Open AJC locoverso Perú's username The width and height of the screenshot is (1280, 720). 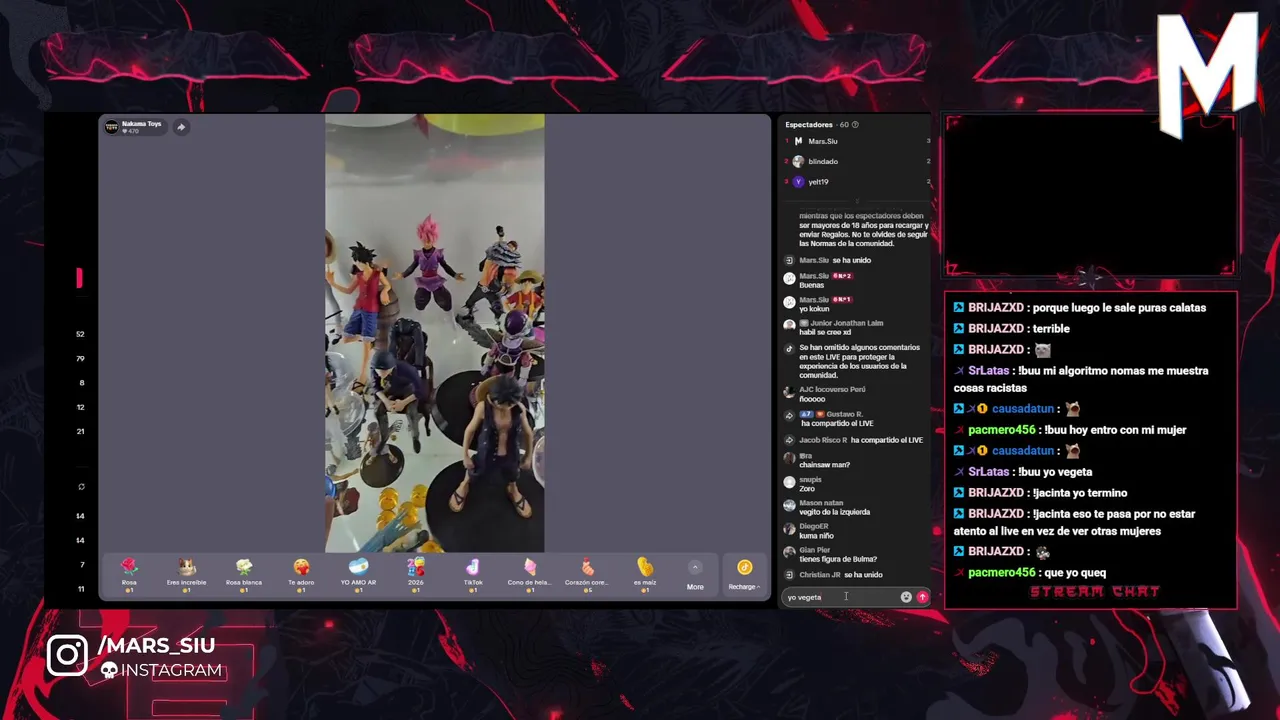point(832,389)
